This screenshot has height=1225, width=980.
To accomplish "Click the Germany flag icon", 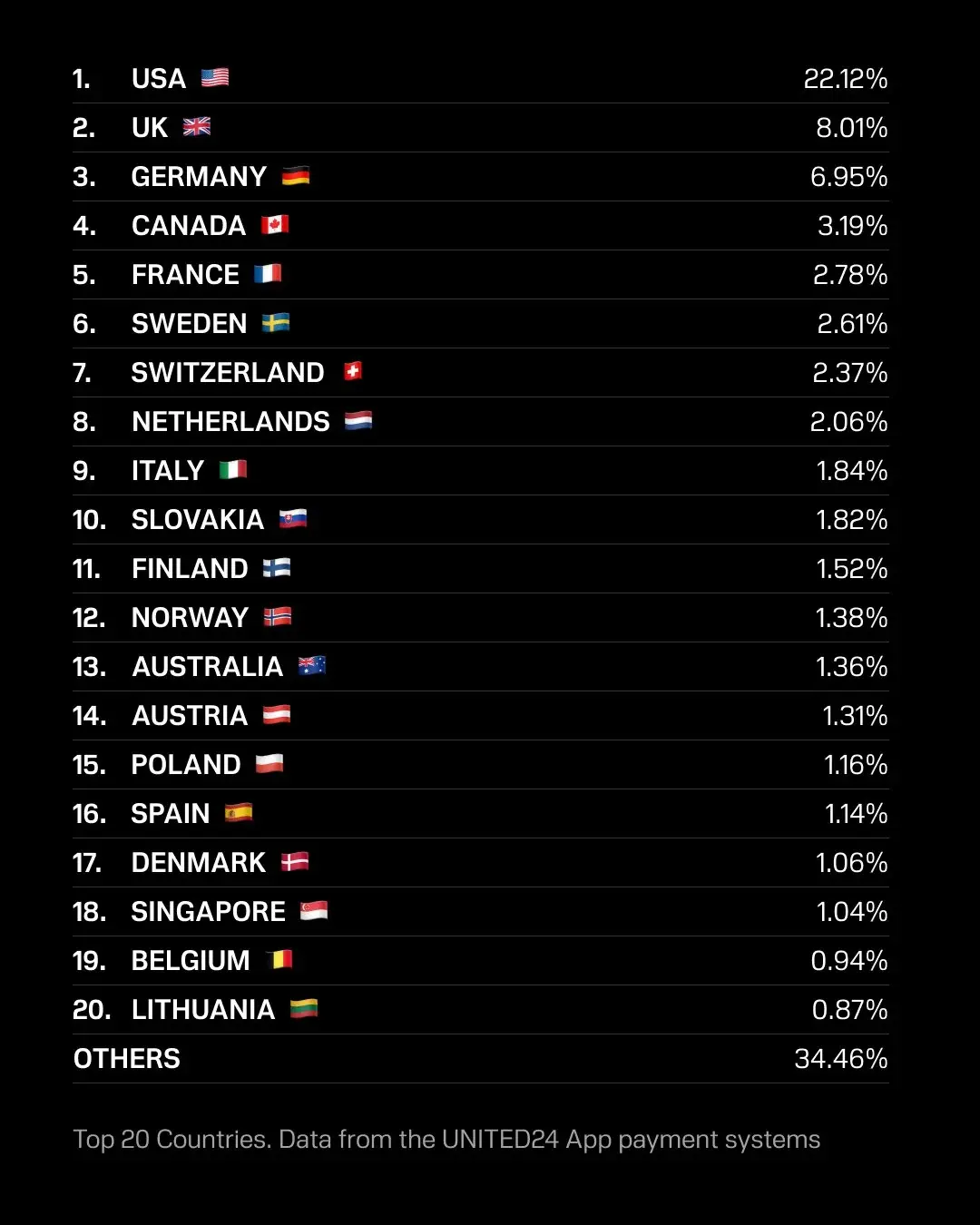I will [x=296, y=176].
